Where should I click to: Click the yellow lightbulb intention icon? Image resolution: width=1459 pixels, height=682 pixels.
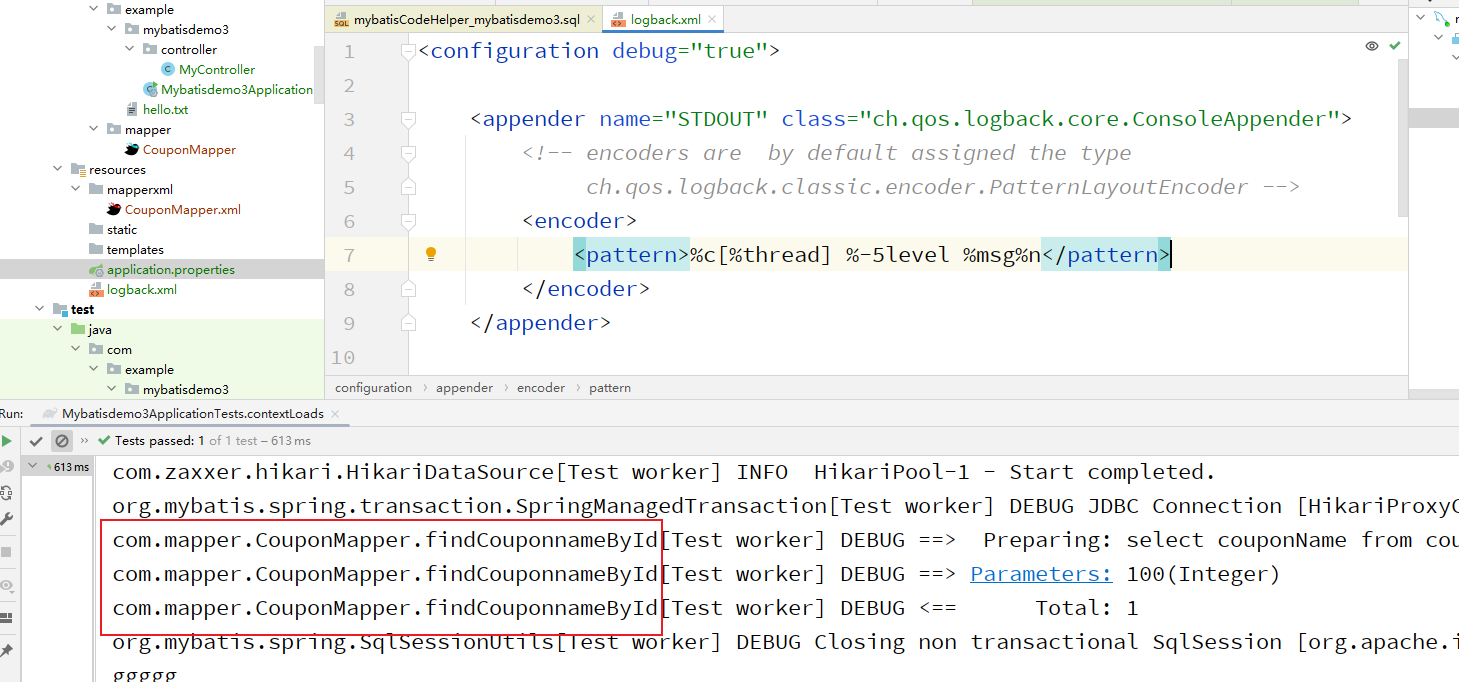pos(431,254)
